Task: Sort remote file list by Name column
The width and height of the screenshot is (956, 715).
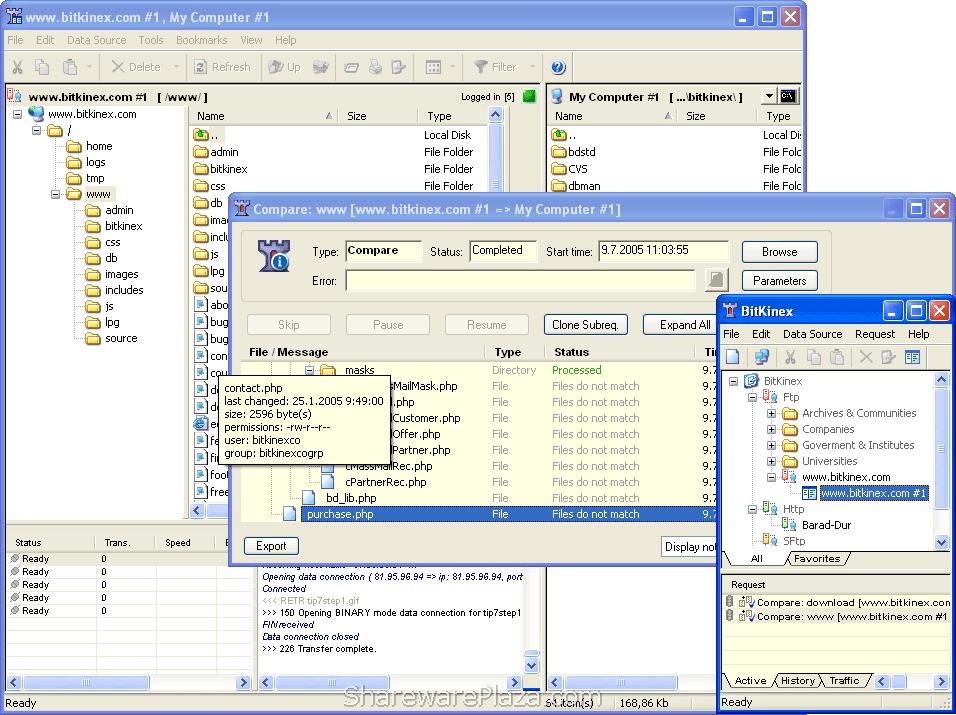Action: pos(263,116)
